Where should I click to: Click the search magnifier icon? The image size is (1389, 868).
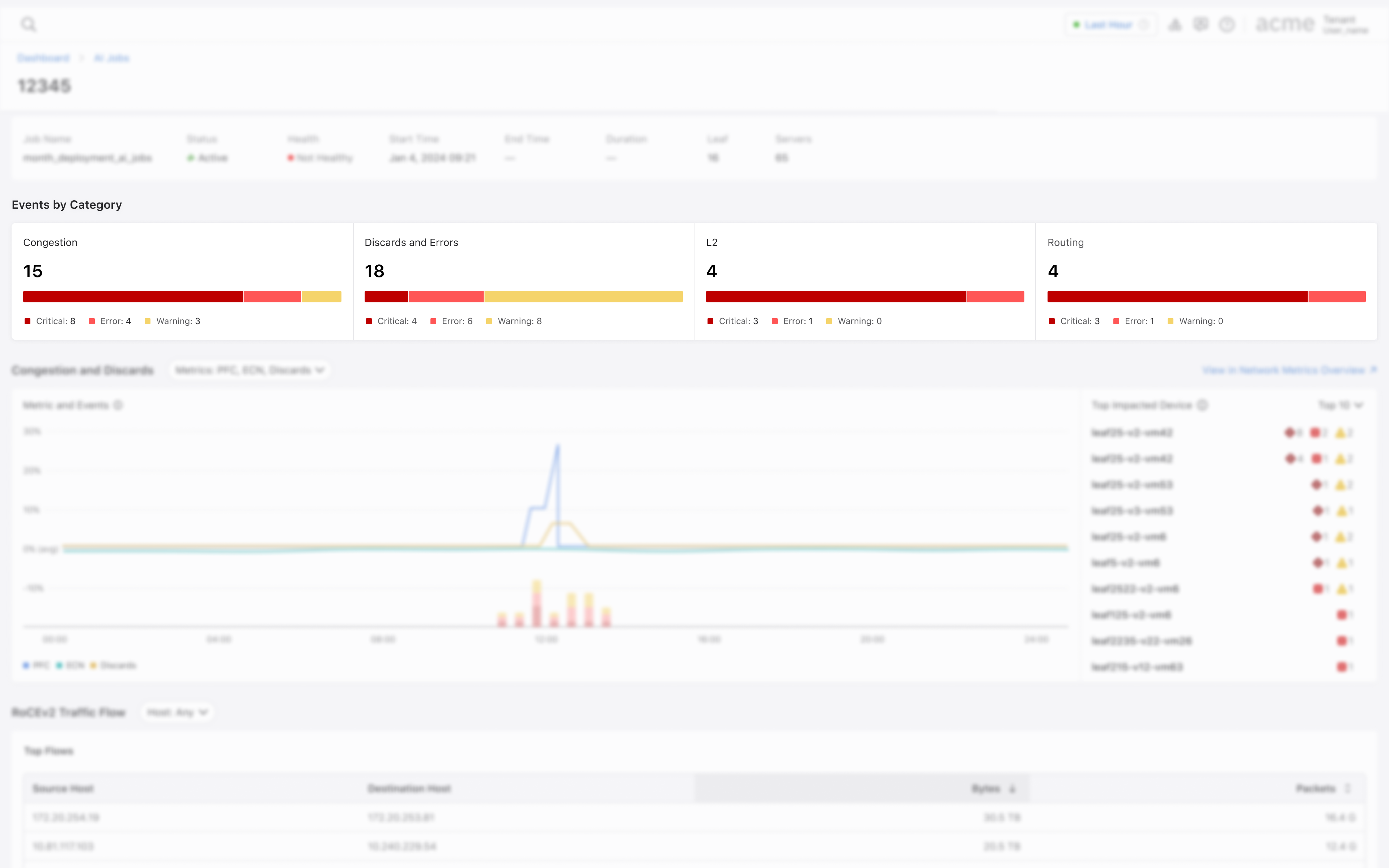(x=28, y=24)
